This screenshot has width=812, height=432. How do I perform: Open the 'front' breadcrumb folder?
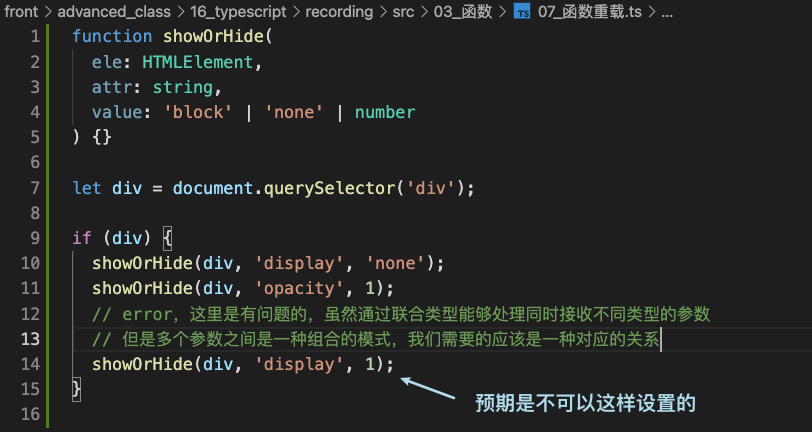(x=21, y=12)
